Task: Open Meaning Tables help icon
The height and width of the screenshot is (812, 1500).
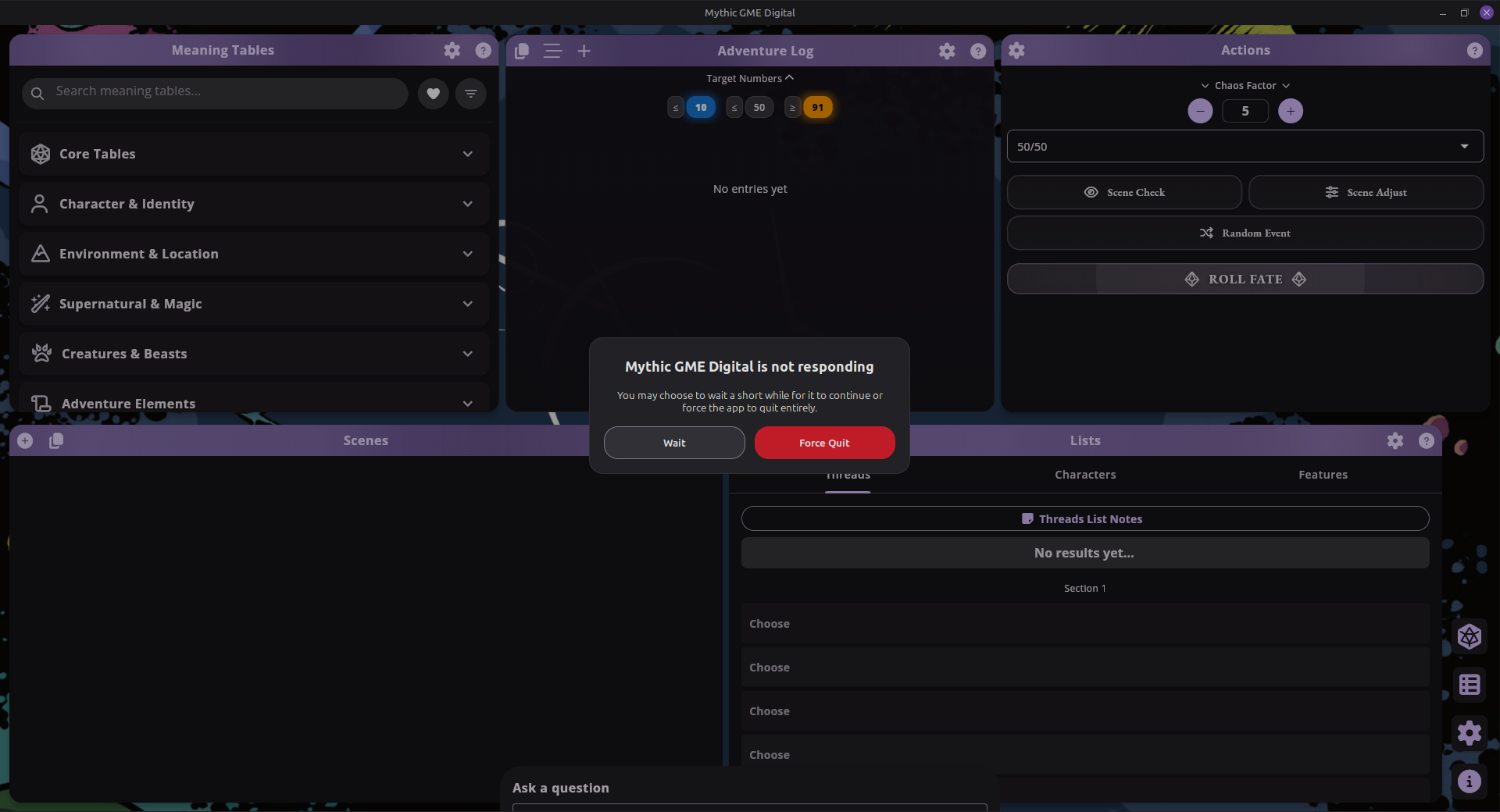Action: pos(484,51)
